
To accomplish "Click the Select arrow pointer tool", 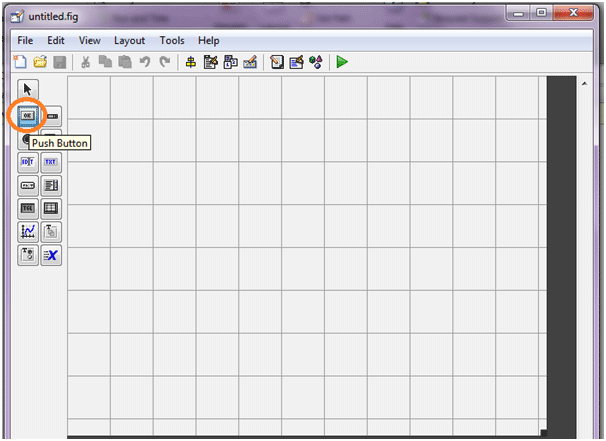I will point(28,90).
